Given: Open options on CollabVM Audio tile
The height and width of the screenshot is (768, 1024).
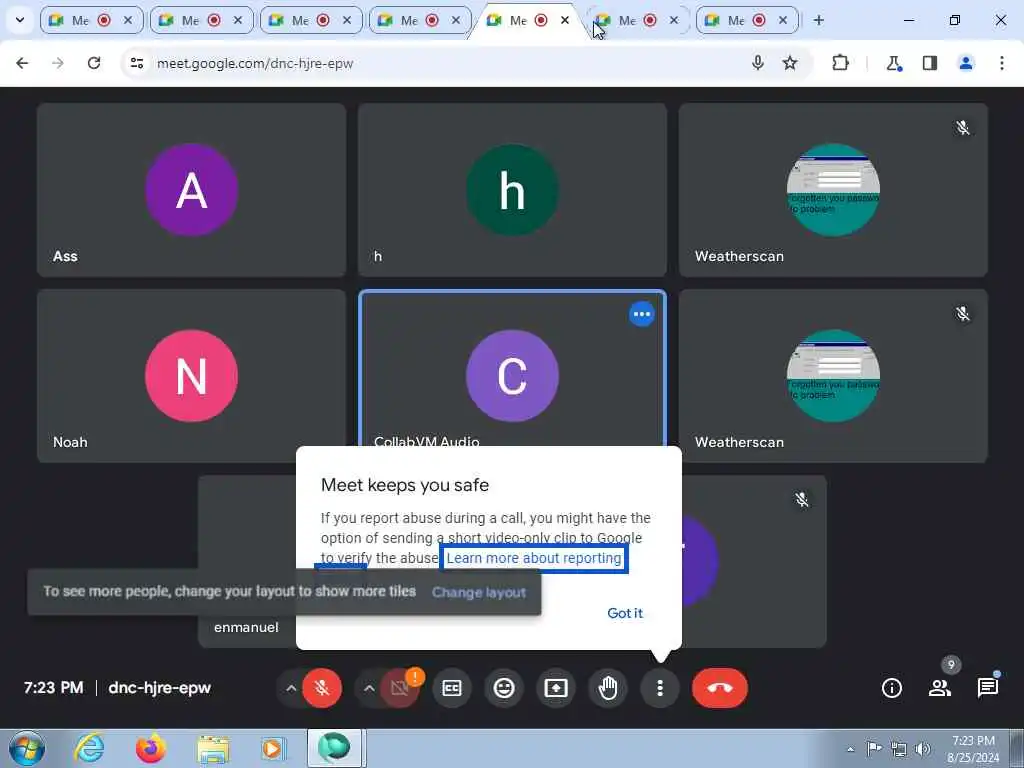Looking at the screenshot, I should [642, 314].
